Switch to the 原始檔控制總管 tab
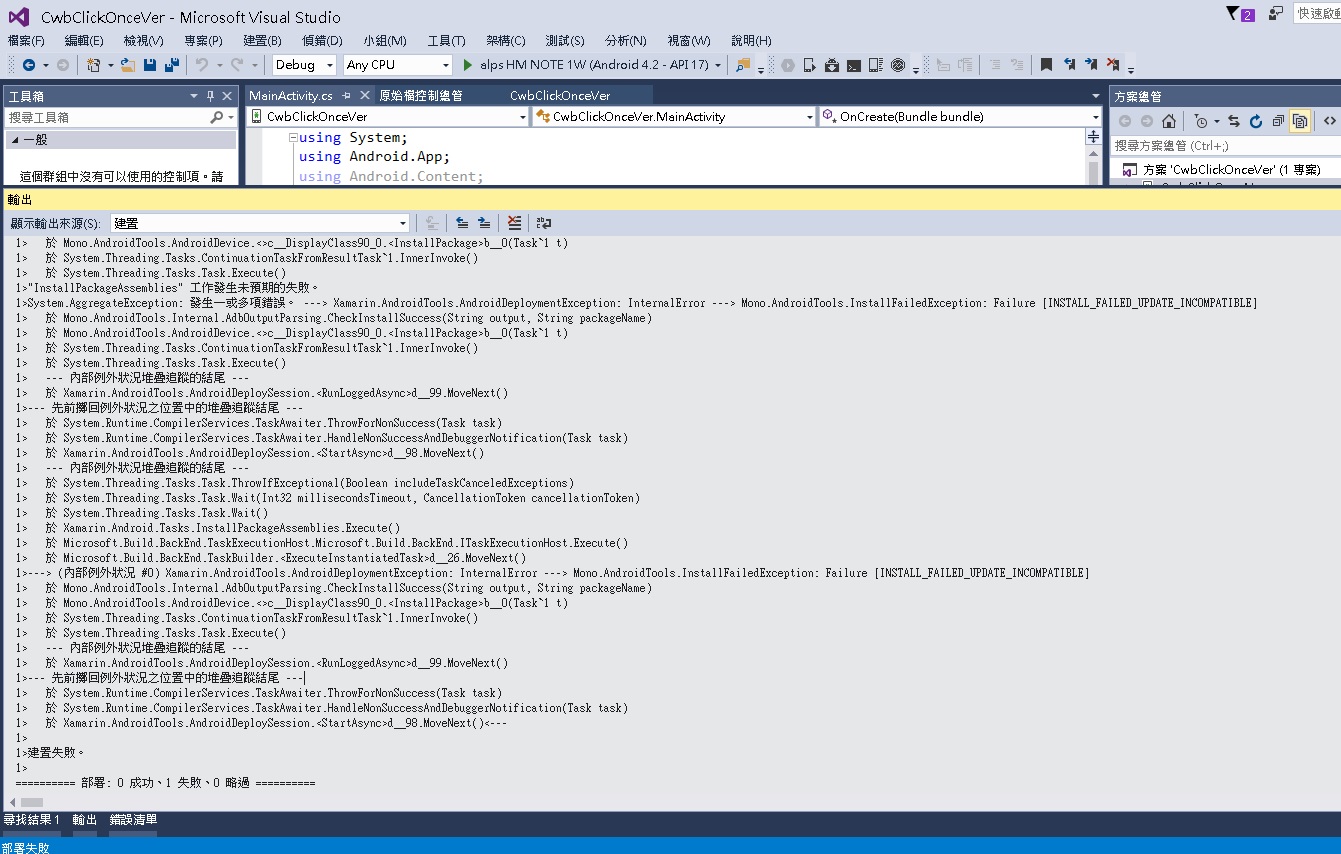The image size is (1341, 854). pos(420,96)
